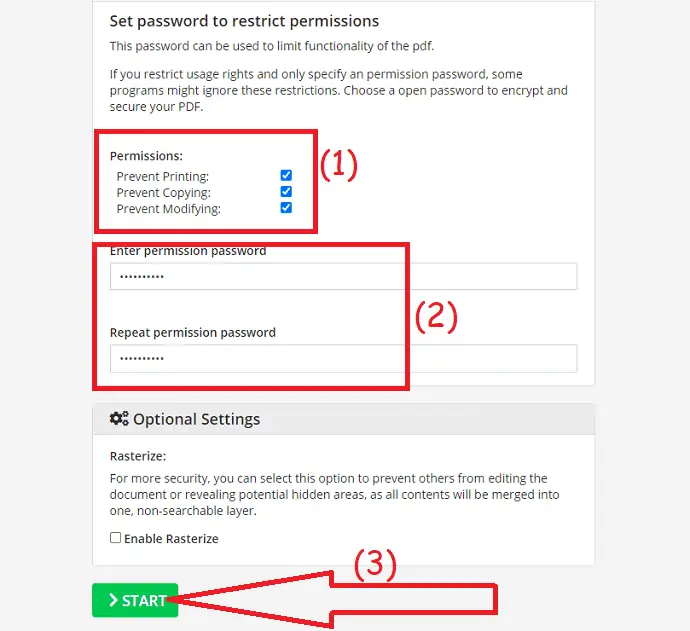Click the Permissions: heading

point(146,156)
